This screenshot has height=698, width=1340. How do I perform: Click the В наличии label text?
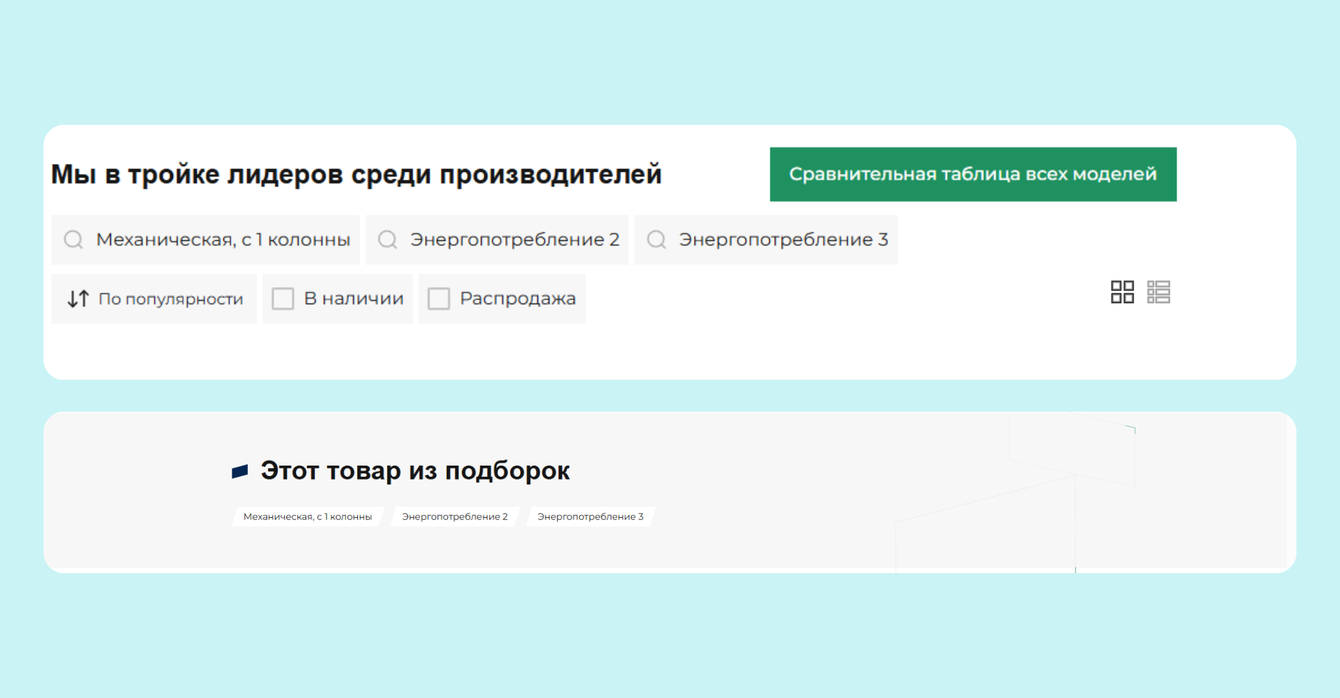pyautogui.click(x=354, y=299)
